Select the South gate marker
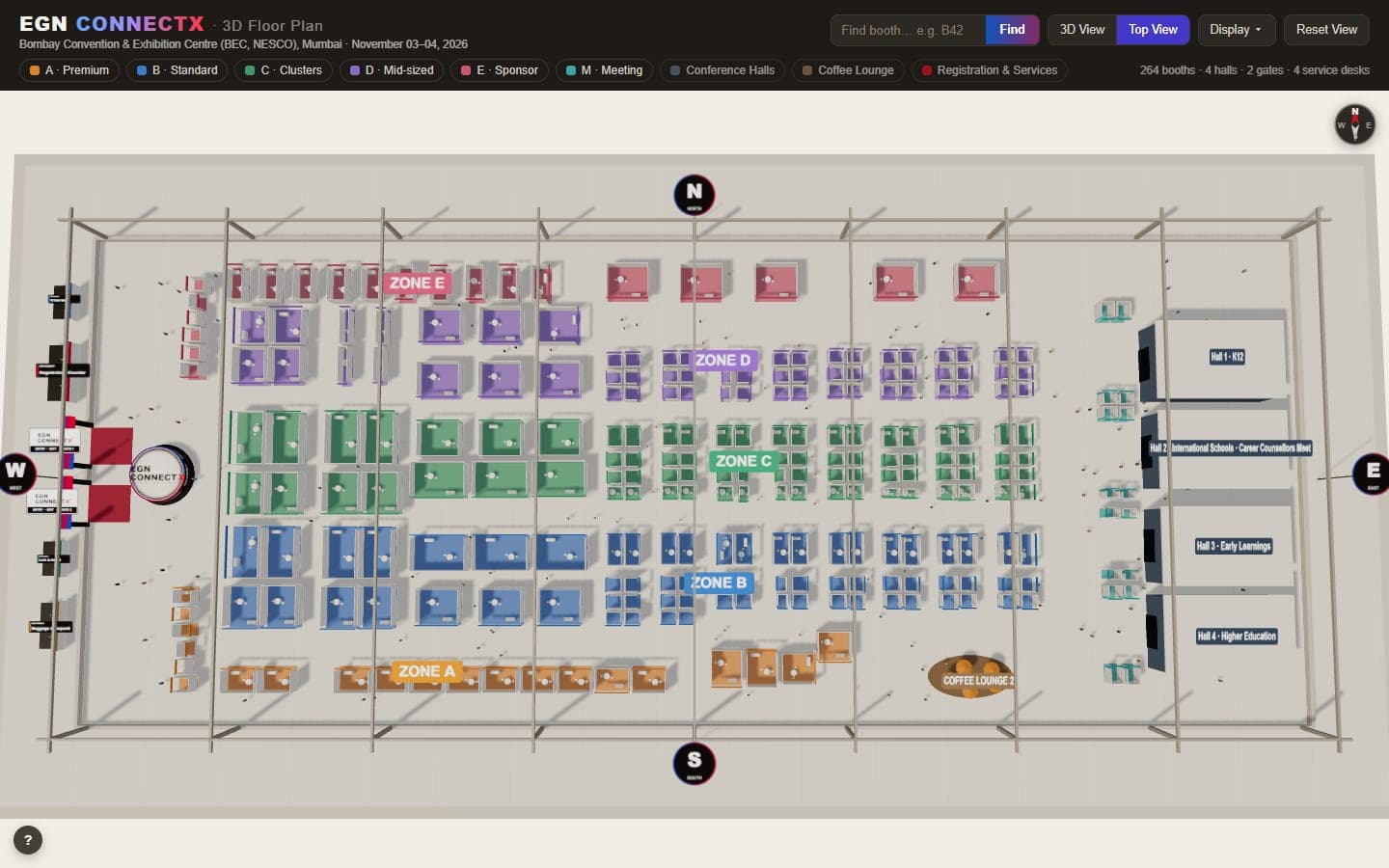Image resolution: width=1389 pixels, height=868 pixels. point(694,764)
